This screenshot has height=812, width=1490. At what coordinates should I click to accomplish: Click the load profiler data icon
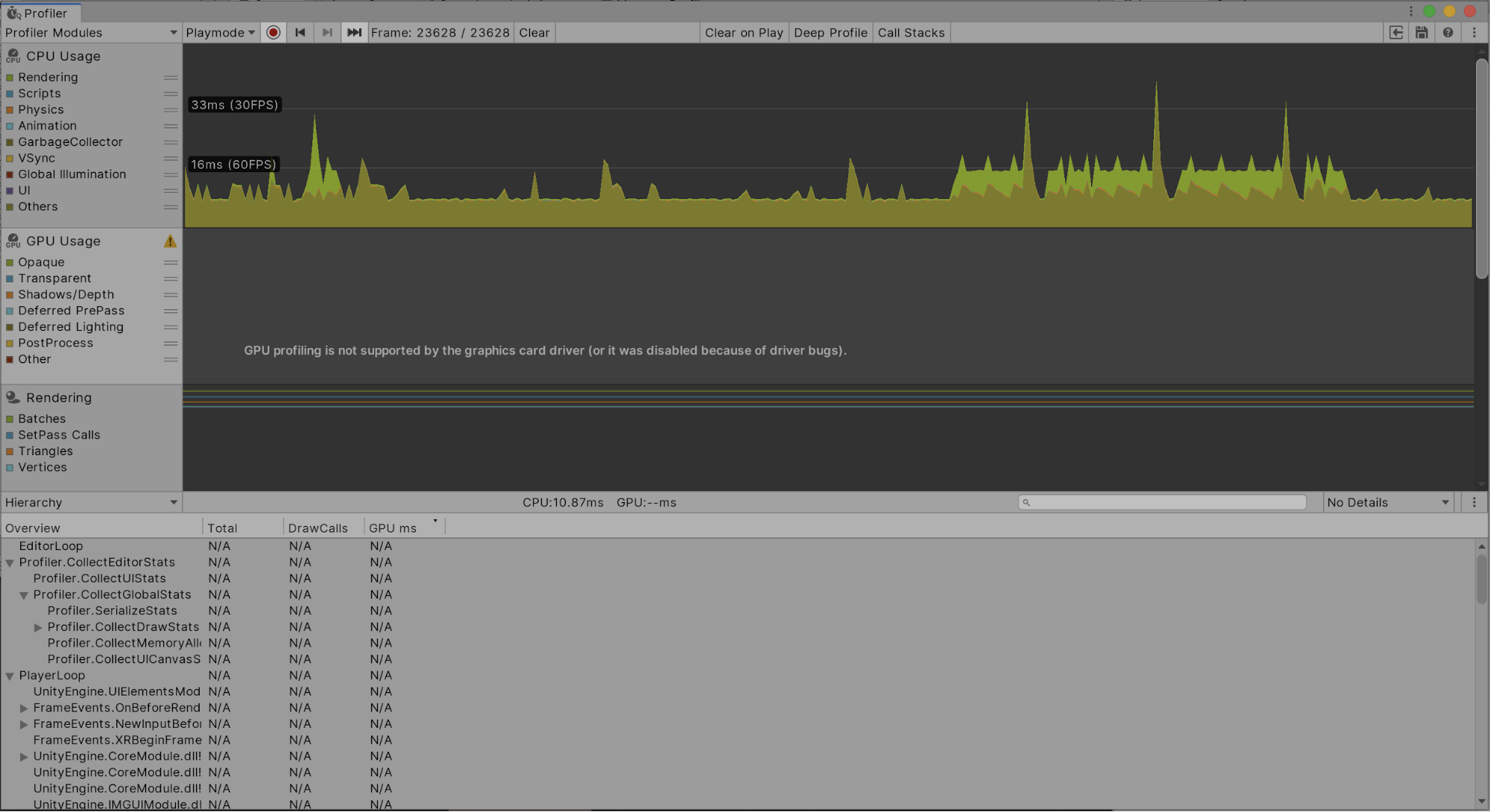click(1396, 33)
